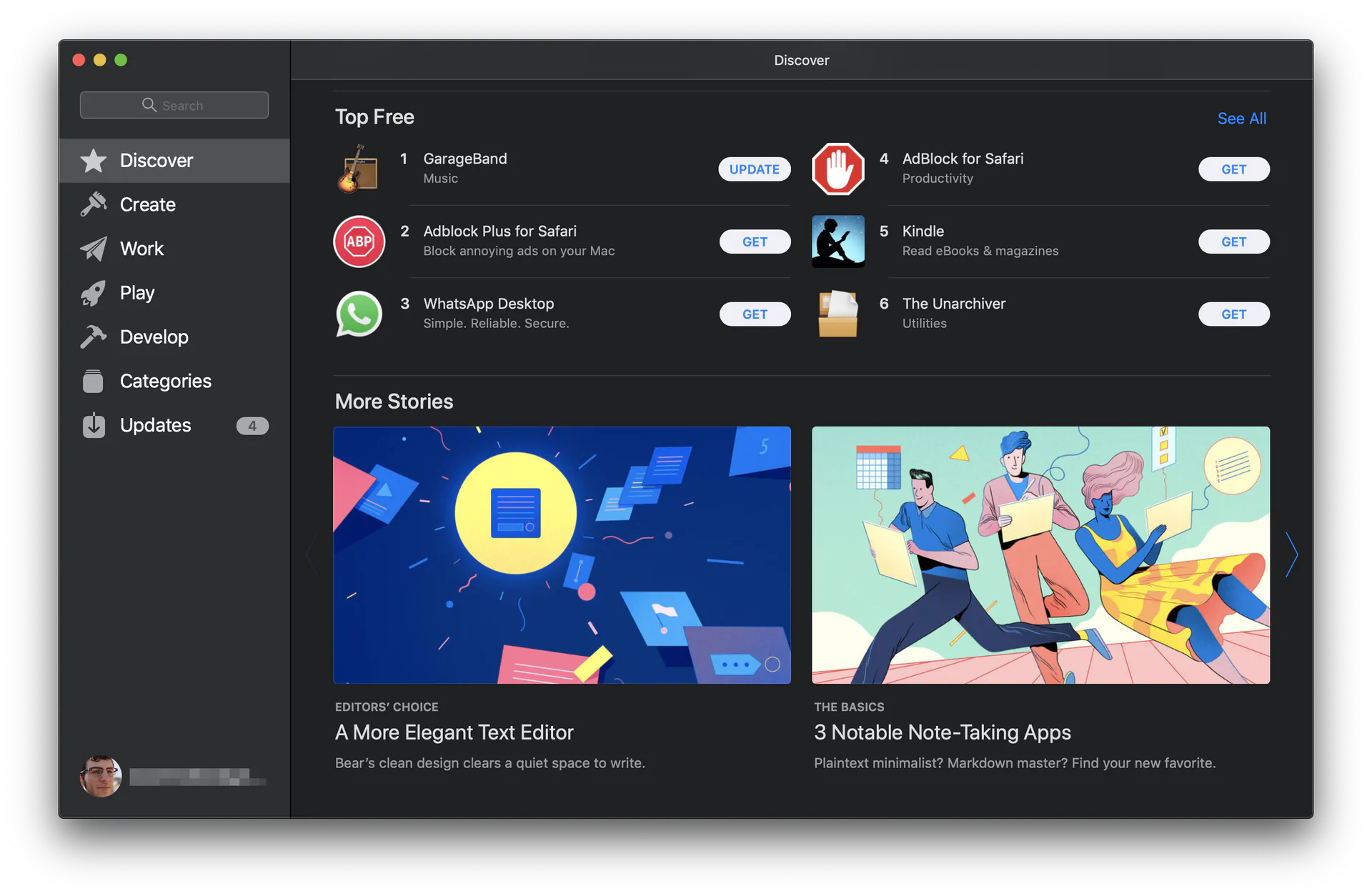Click the green fullscreen window button

(x=121, y=60)
